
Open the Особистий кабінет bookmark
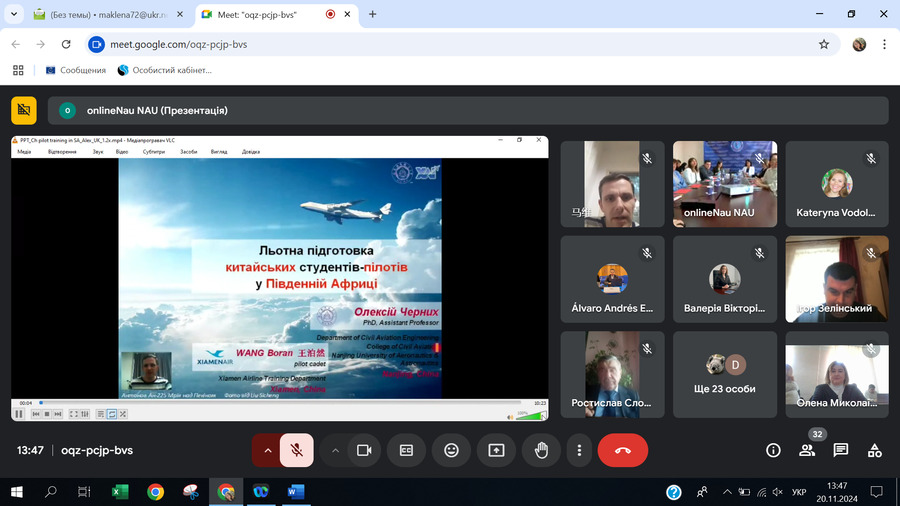pyautogui.click(x=165, y=70)
